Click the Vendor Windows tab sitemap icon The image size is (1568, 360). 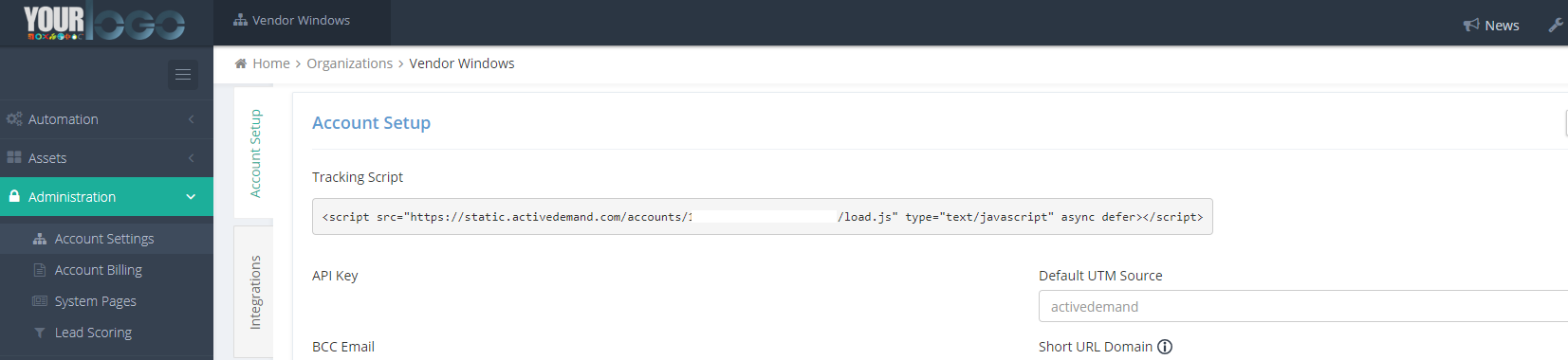tap(241, 20)
